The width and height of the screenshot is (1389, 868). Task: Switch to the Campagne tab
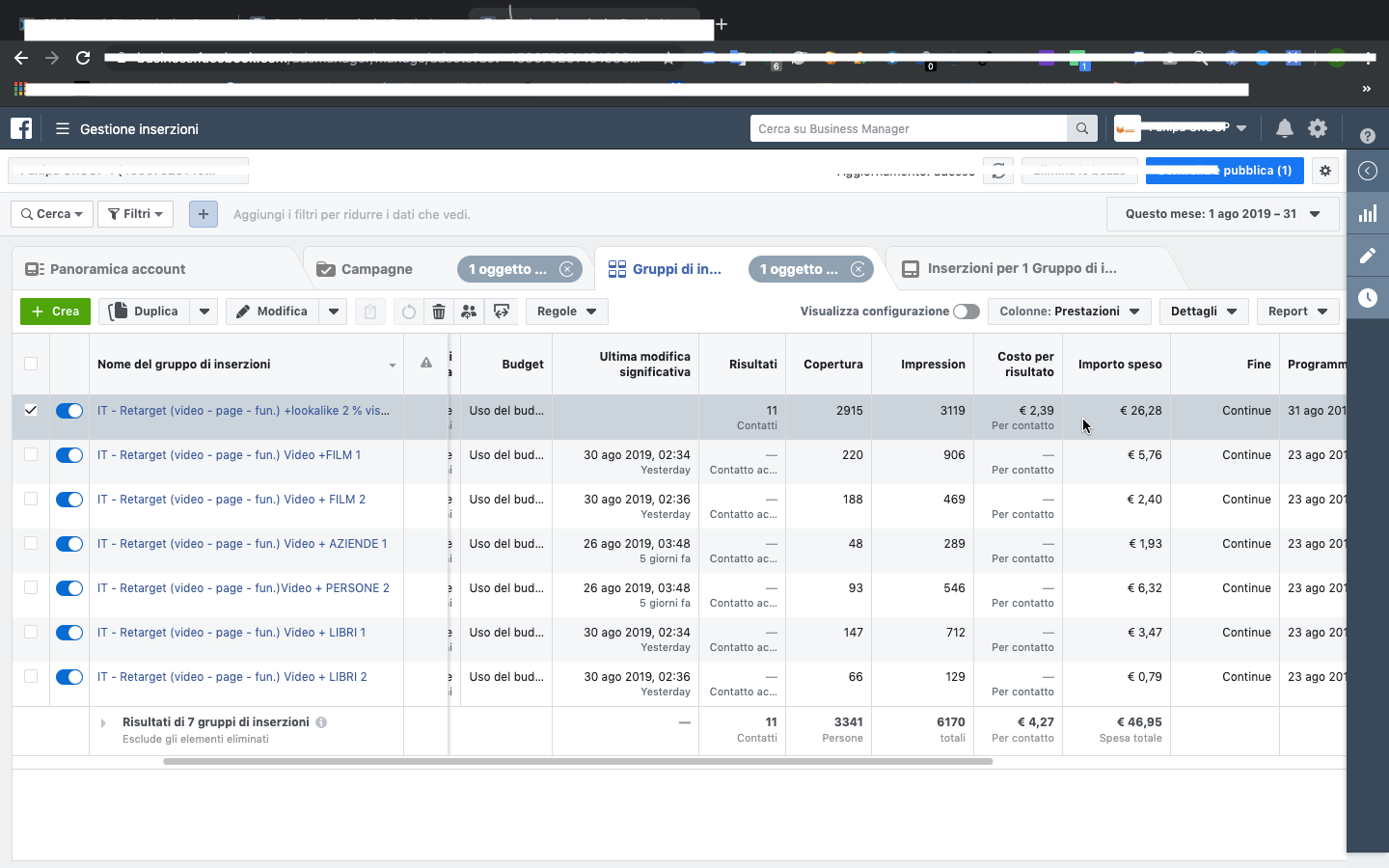[376, 269]
